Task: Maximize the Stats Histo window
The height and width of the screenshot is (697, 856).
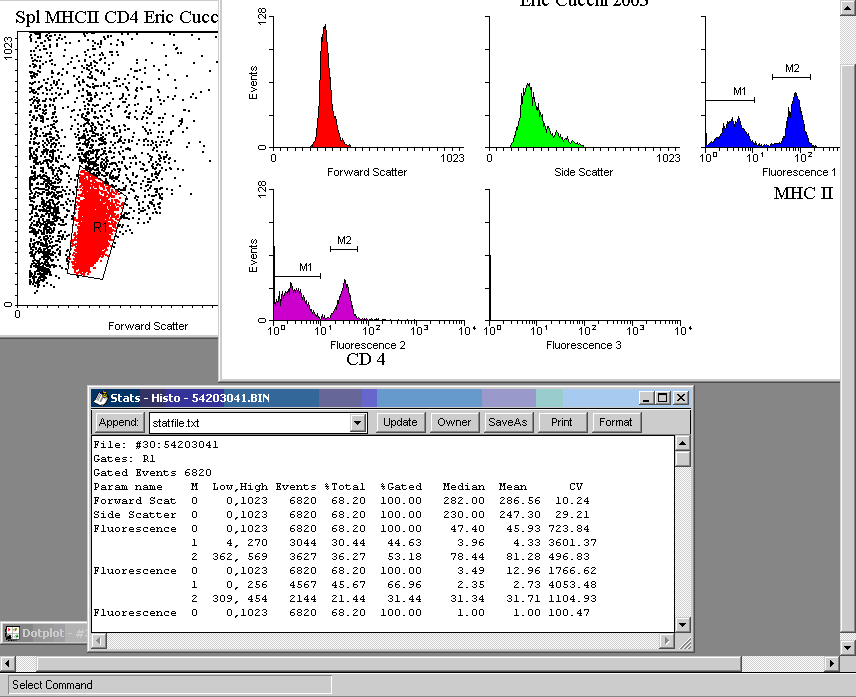Action: 663,397
